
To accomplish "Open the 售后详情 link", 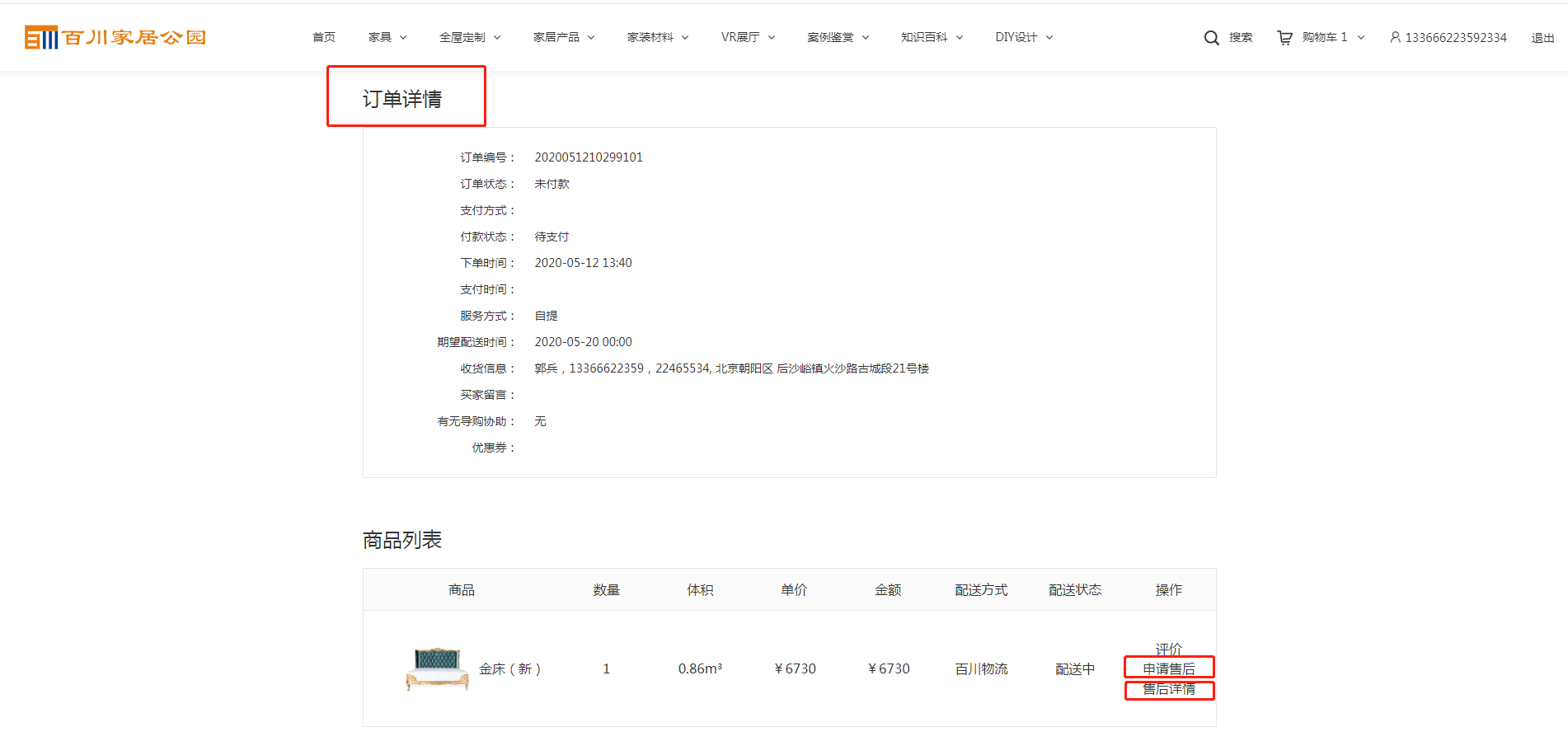I will coord(1168,689).
